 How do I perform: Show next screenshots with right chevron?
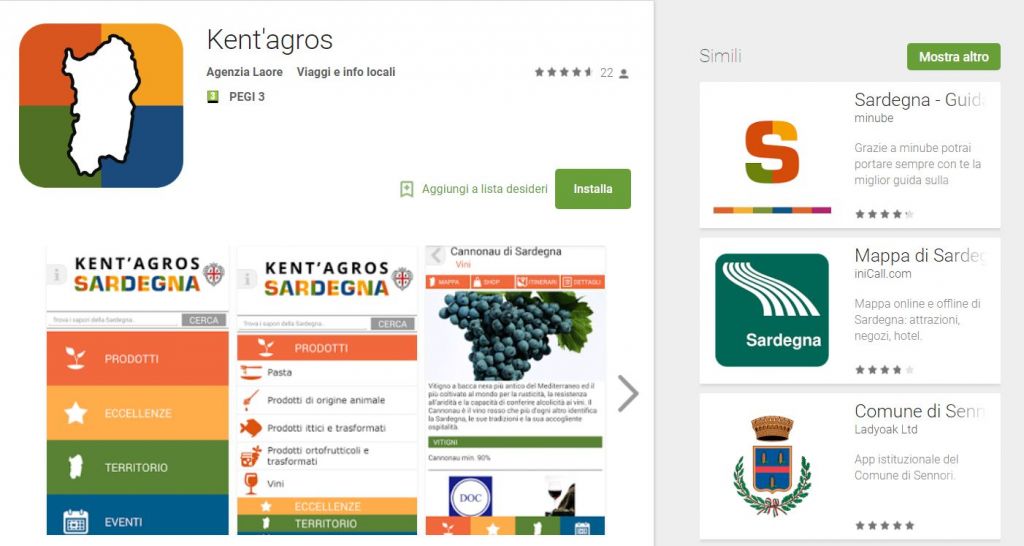[628, 393]
